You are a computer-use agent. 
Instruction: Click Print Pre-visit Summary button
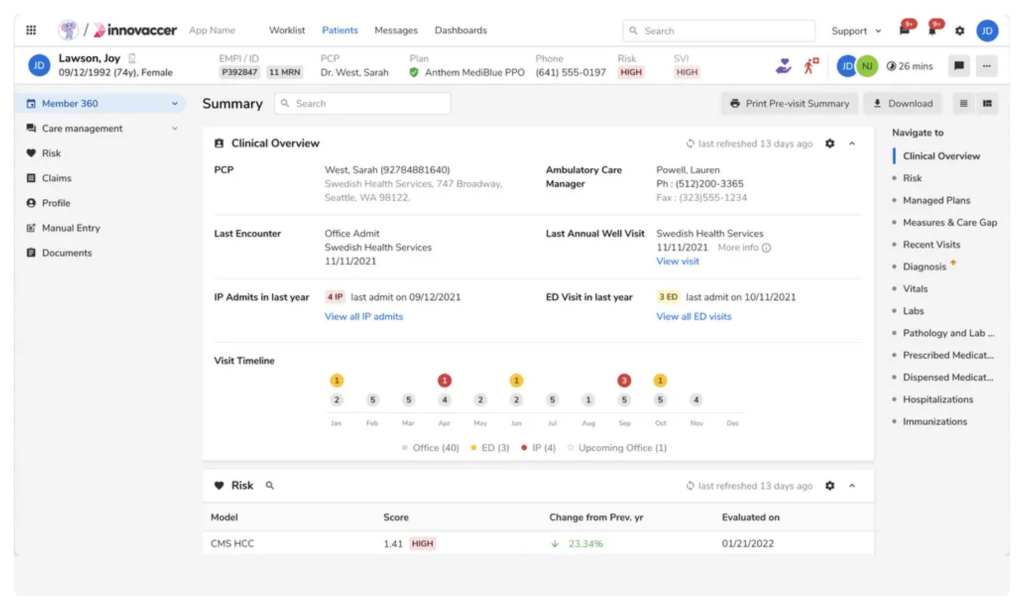pyautogui.click(x=793, y=103)
